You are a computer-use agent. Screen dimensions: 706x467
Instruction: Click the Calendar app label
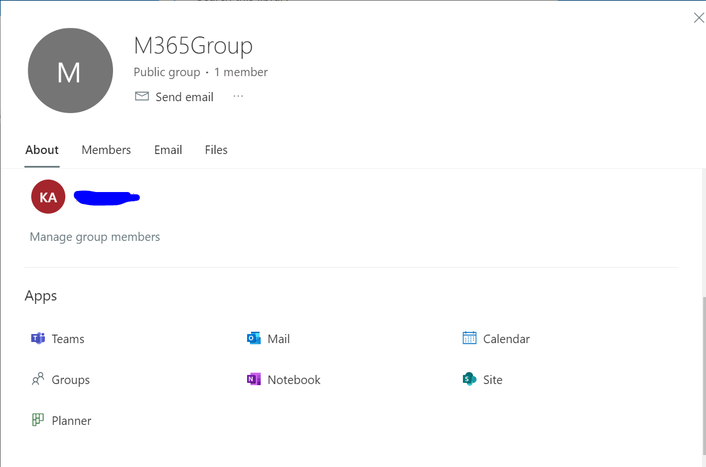[x=507, y=339]
